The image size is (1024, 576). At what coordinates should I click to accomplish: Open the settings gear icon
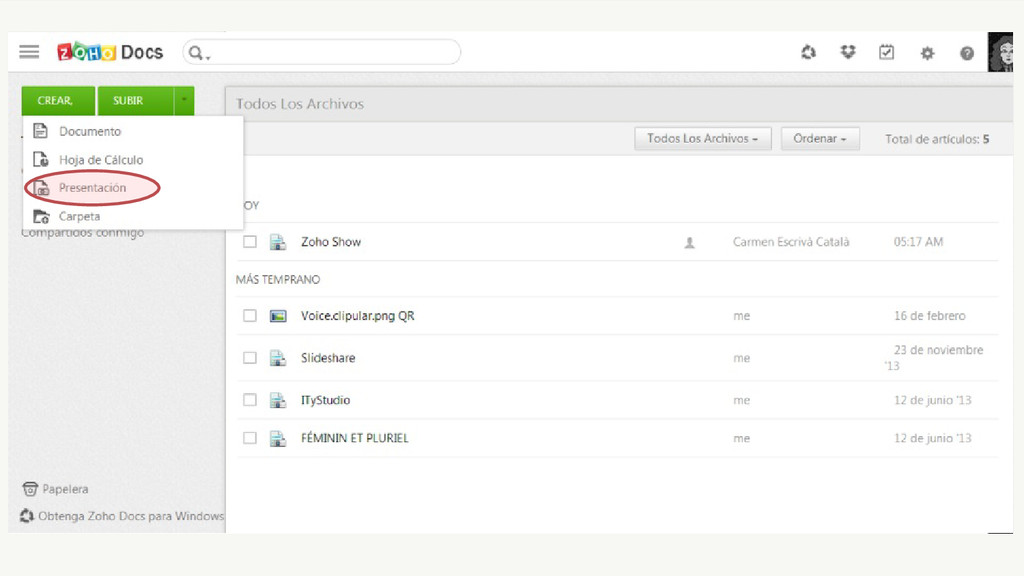[x=927, y=53]
